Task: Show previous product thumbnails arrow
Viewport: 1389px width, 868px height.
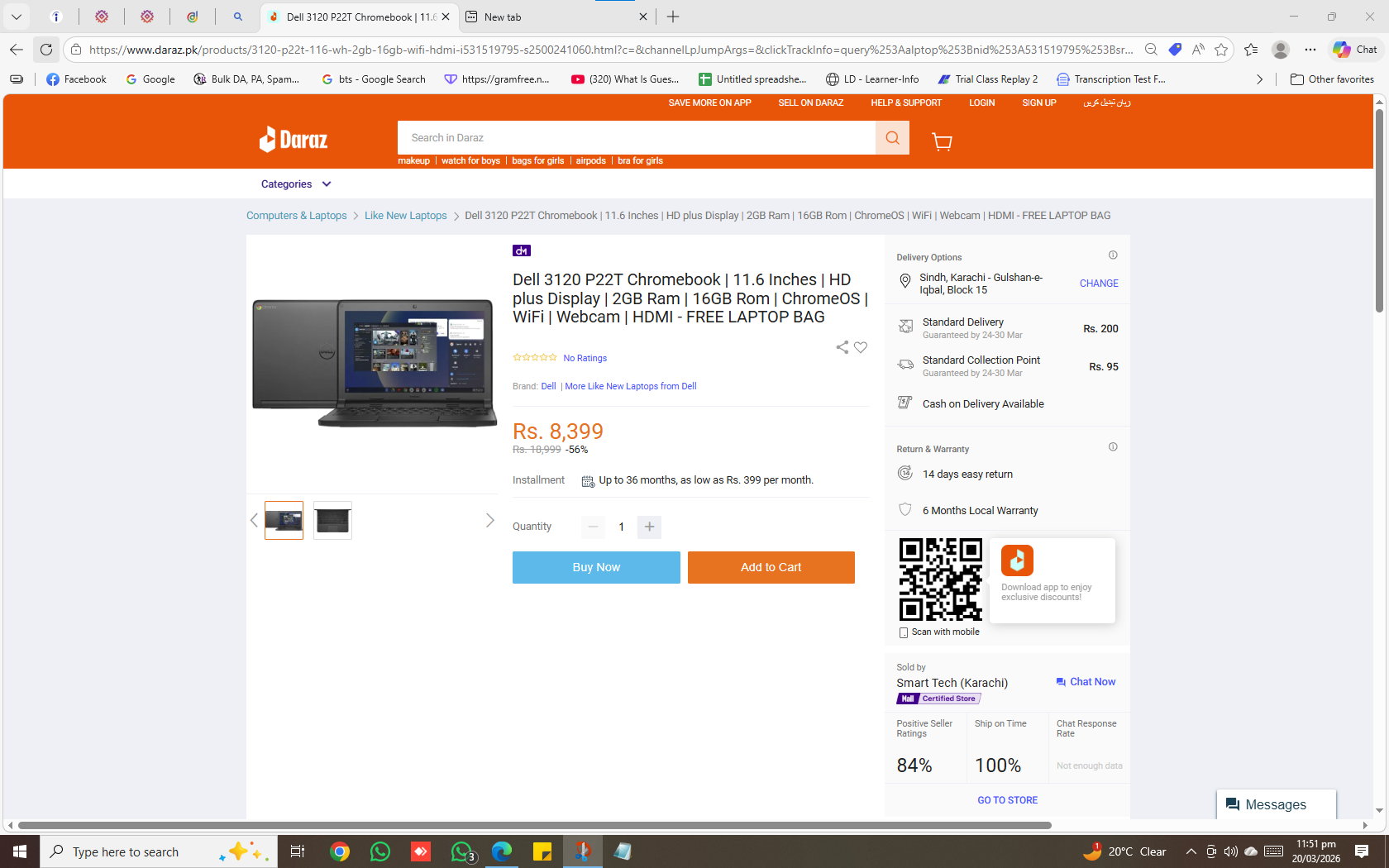Action: pyautogui.click(x=254, y=520)
